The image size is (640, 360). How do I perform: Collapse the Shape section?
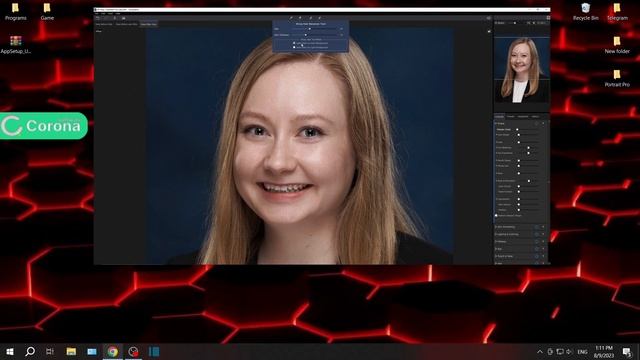point(496,123)
